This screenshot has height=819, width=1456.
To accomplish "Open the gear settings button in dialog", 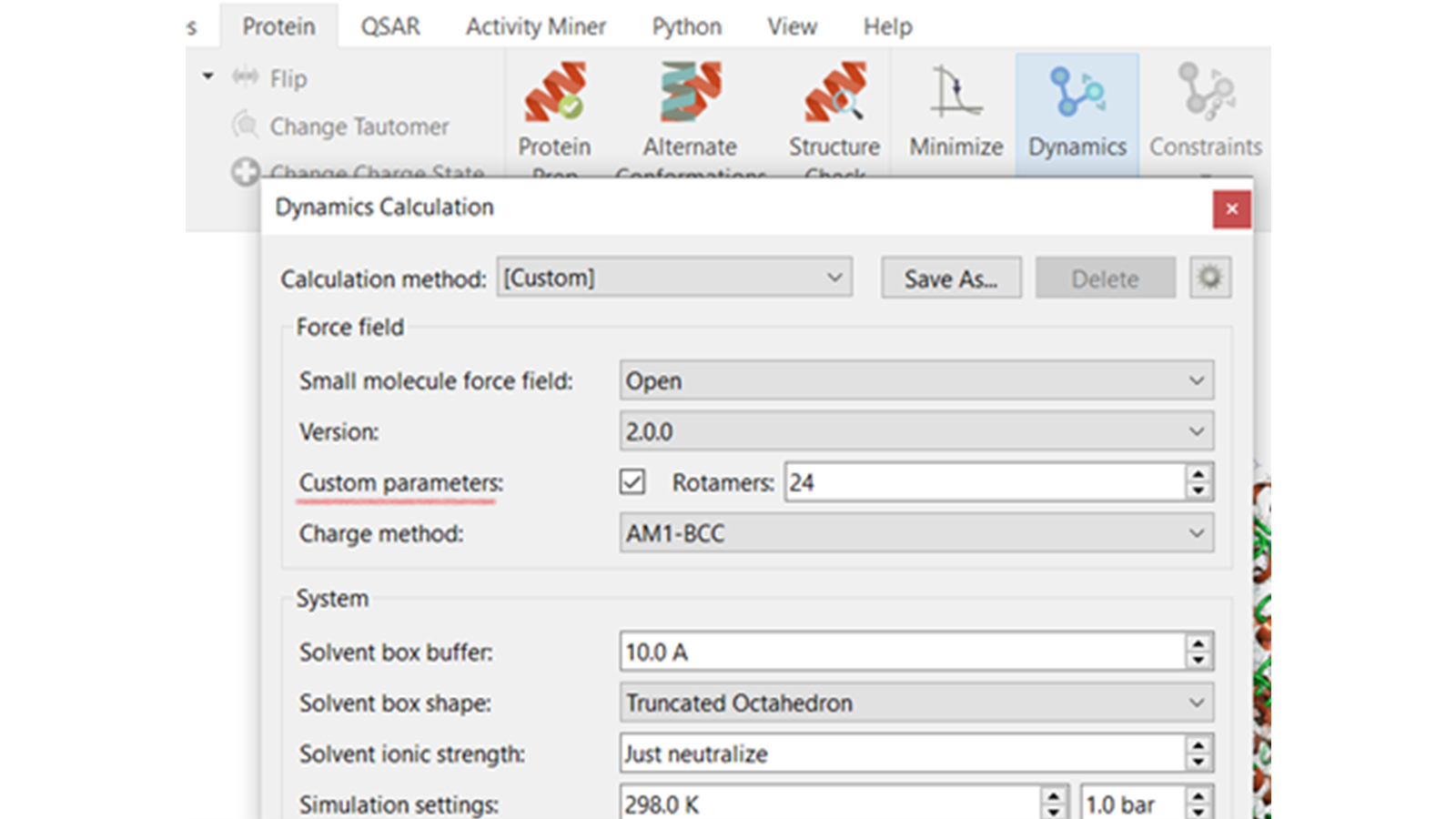I will click(x=1209, y=278).
